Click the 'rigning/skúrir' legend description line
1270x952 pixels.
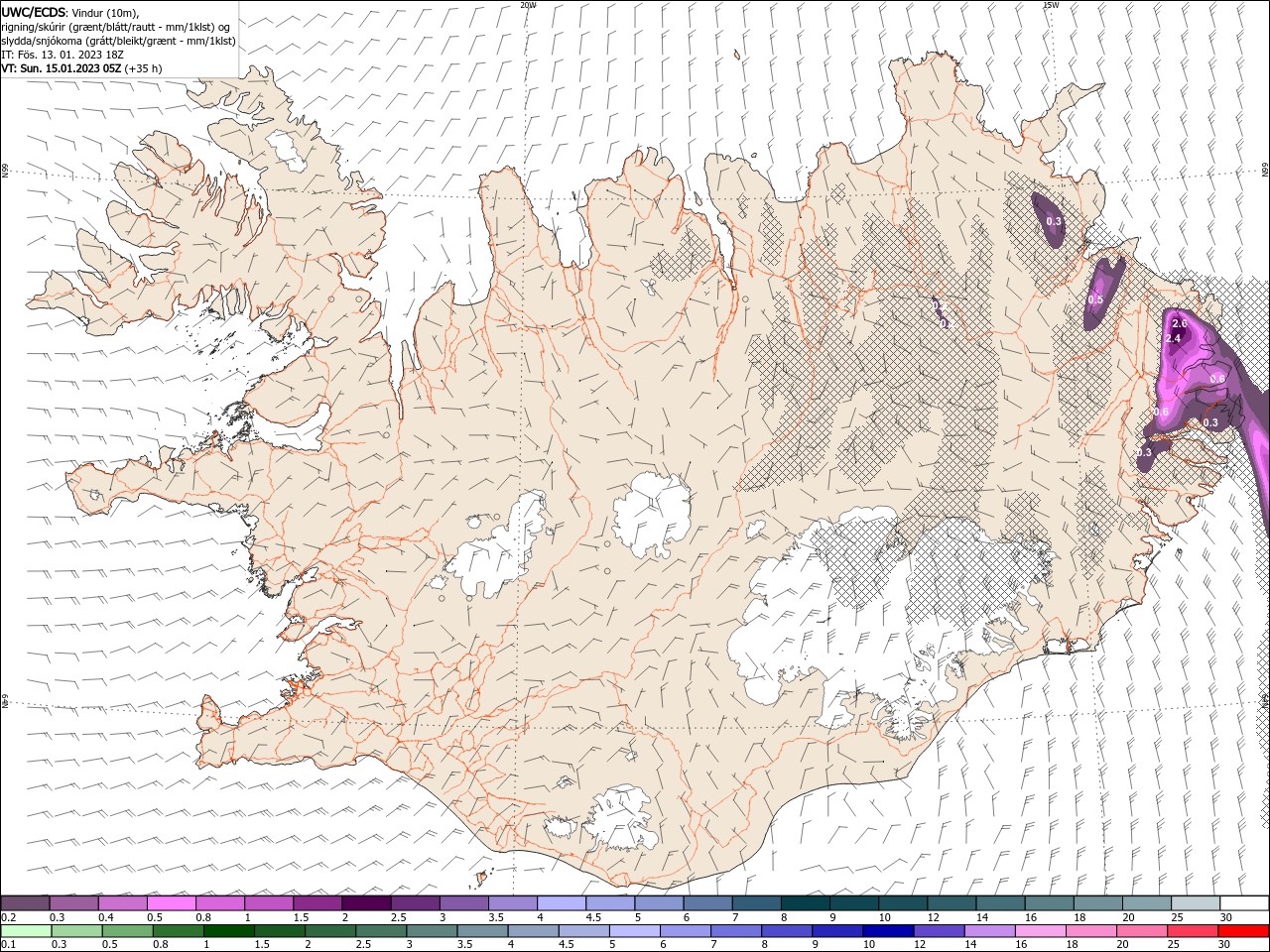coord(116,27)
